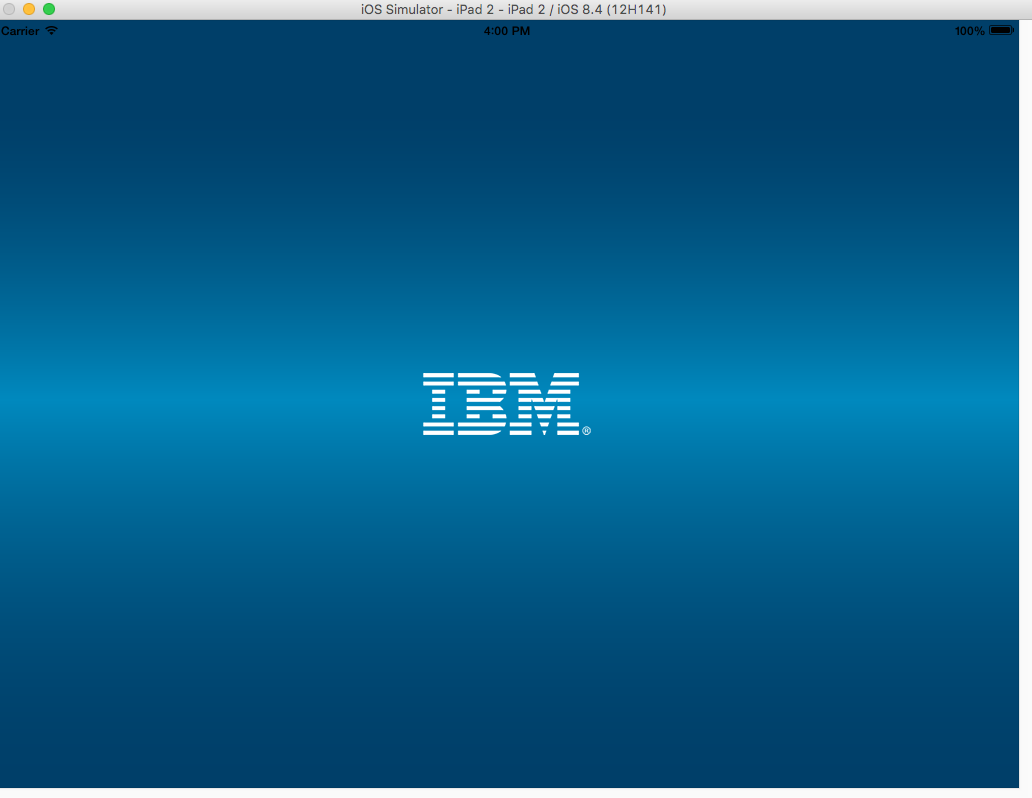Screen dimensions: 1032x798
Task: Click the Carrier label in the status bar
Action: click(20, 31)
